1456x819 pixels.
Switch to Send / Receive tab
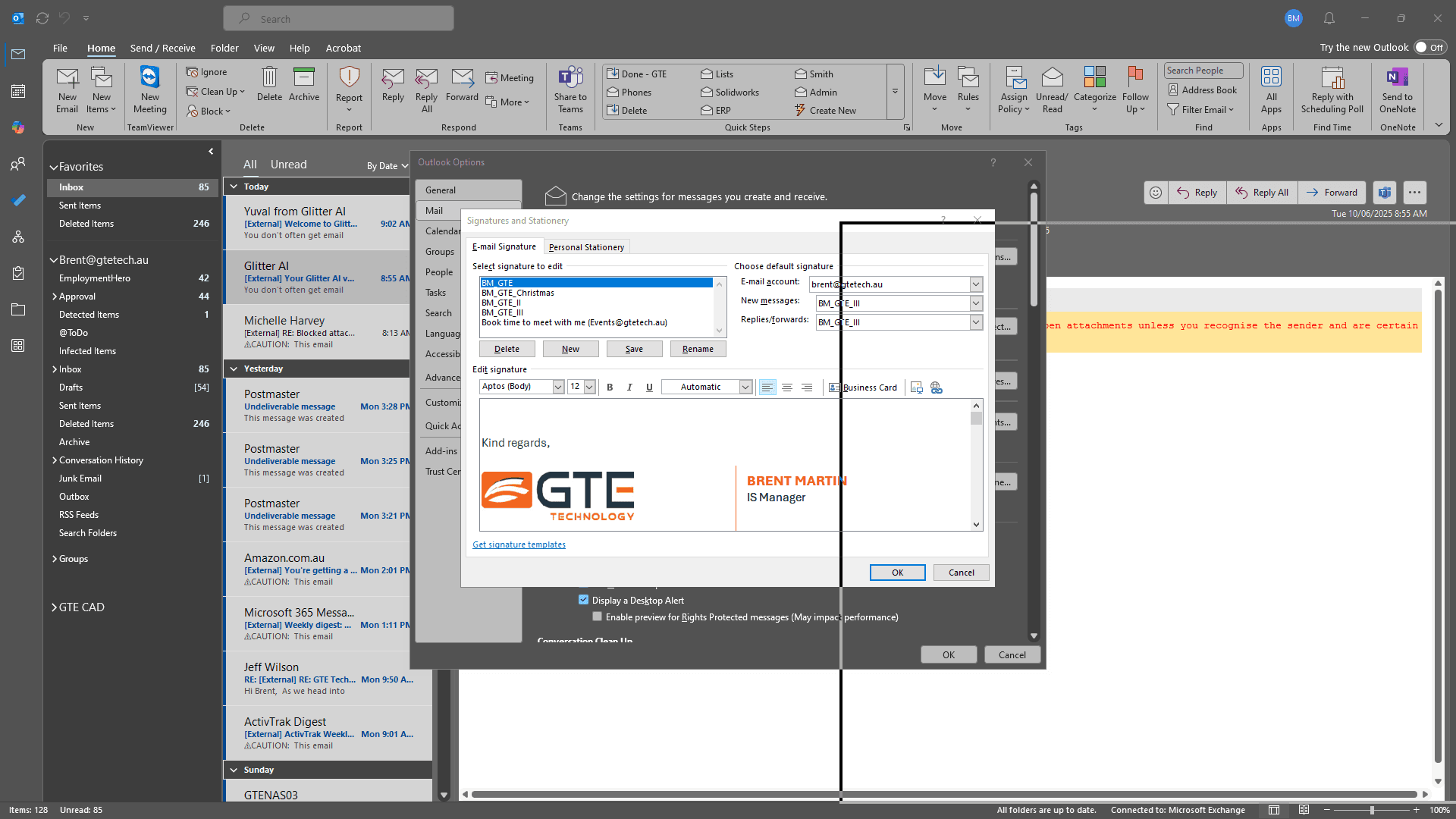pyautogui.click(x=162, y=48)
